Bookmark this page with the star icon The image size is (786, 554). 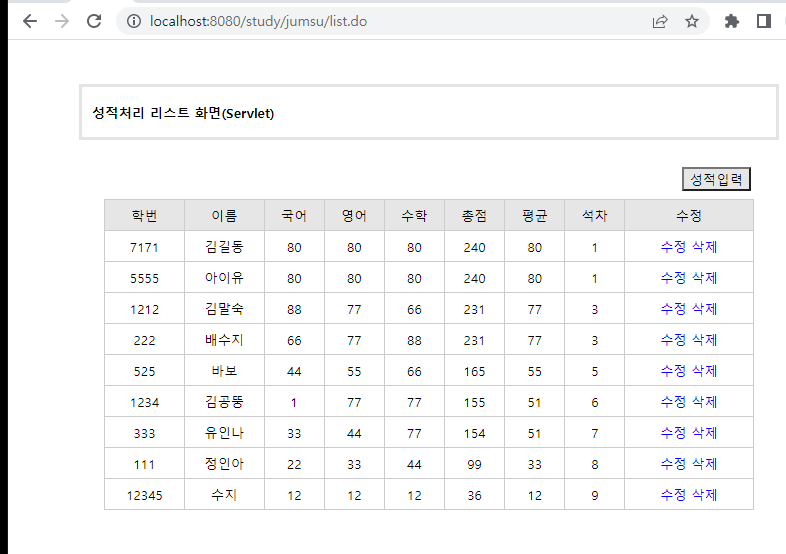click(692, 21)
